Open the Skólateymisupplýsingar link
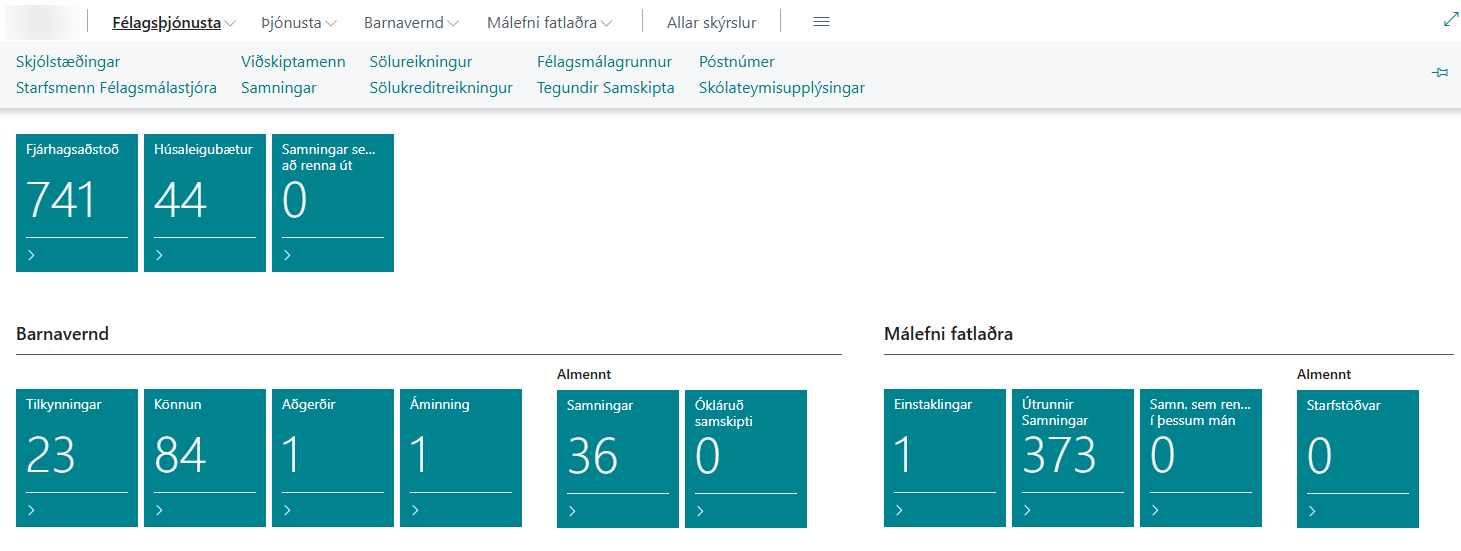1461x551 pixels. point(781,88)
